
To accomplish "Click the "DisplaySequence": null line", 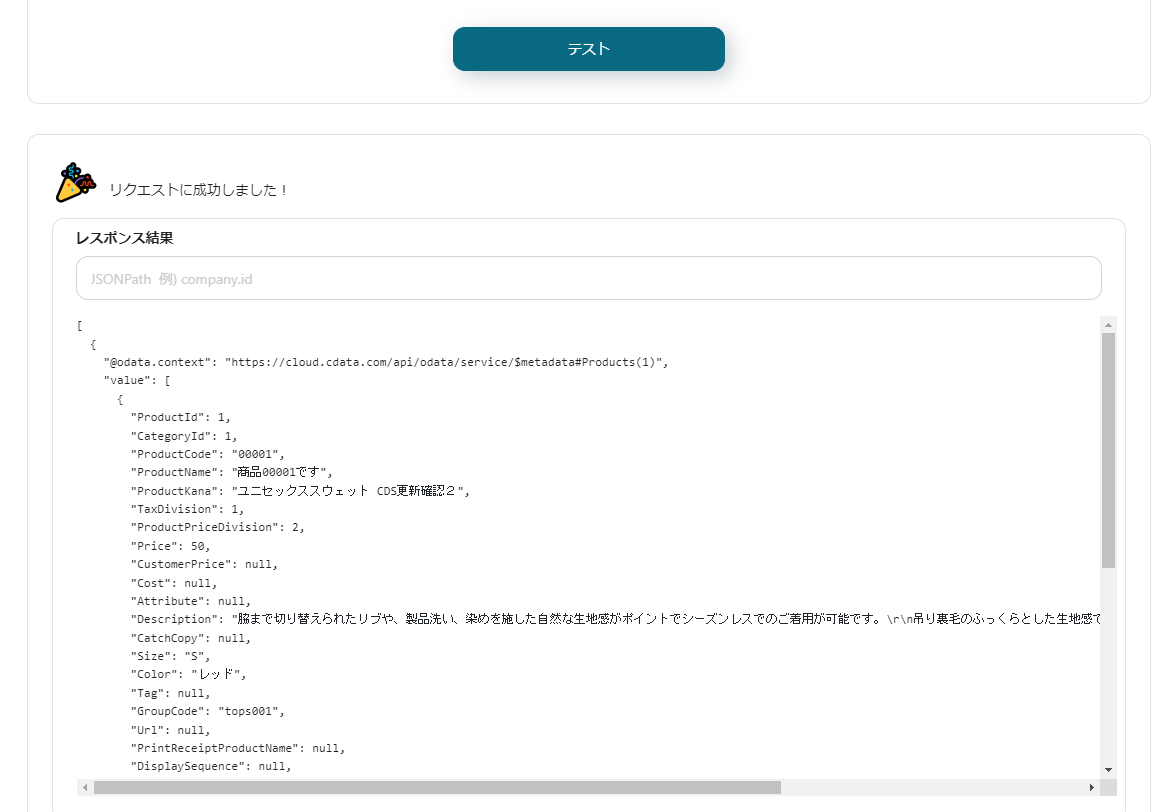I will 211,766.
